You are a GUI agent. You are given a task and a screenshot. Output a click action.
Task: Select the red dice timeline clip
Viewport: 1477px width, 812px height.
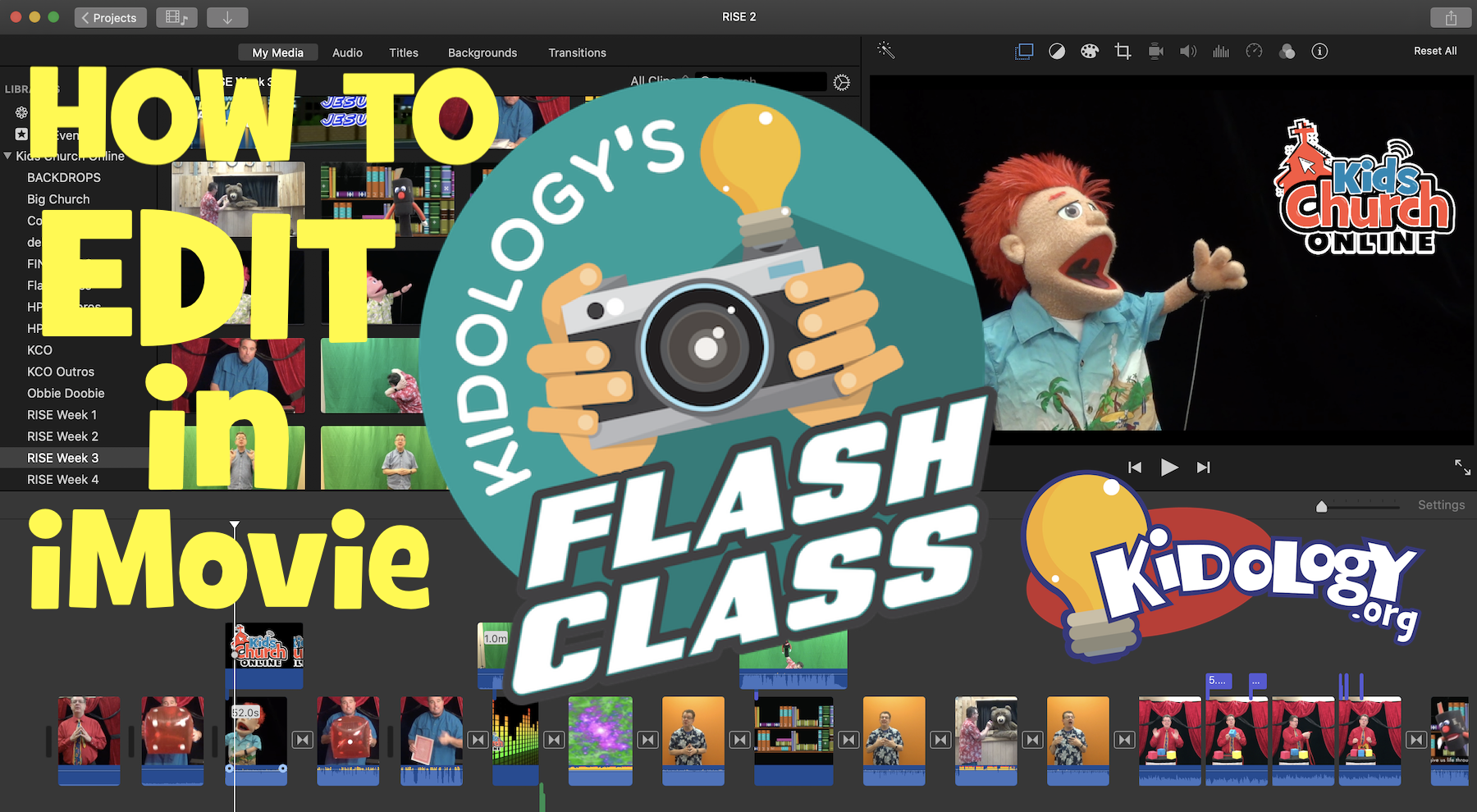(172, 741)
